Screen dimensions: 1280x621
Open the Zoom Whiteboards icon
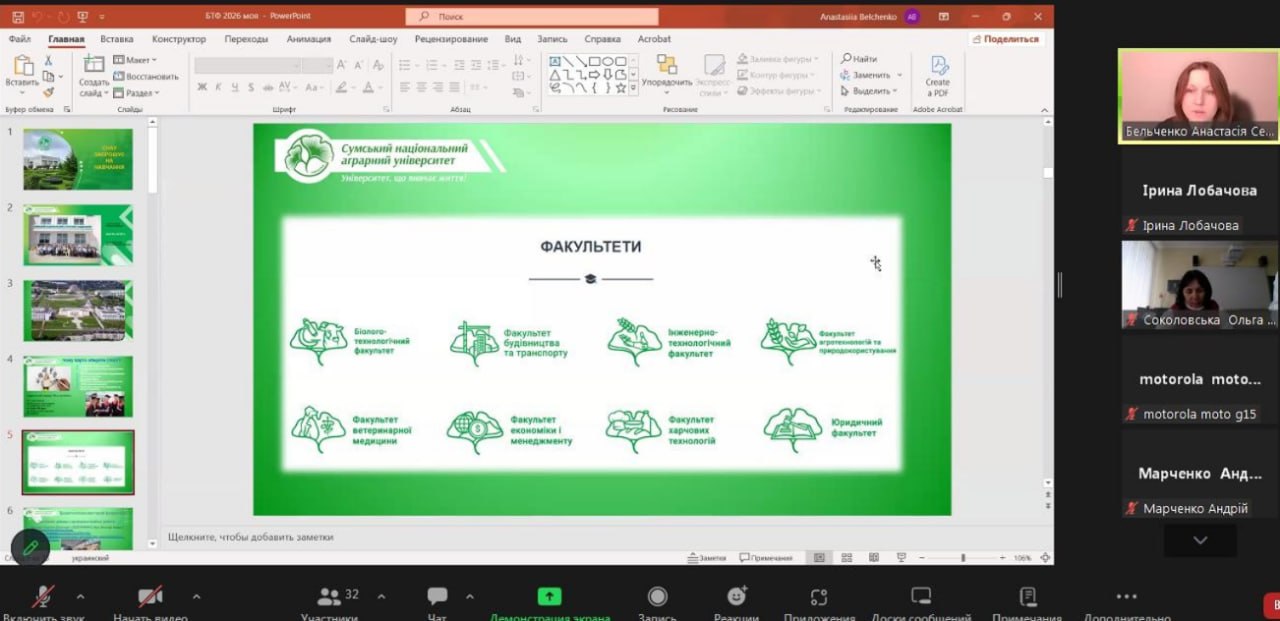click(x=921, y=597)
